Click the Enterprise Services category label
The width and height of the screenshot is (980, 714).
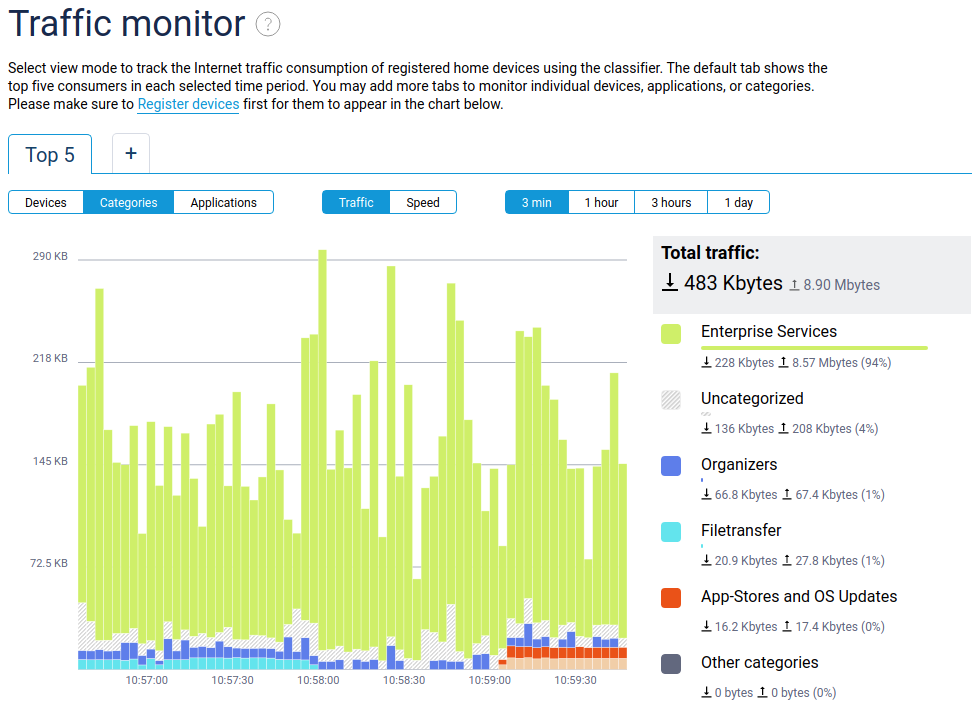(x=768, y=332)
